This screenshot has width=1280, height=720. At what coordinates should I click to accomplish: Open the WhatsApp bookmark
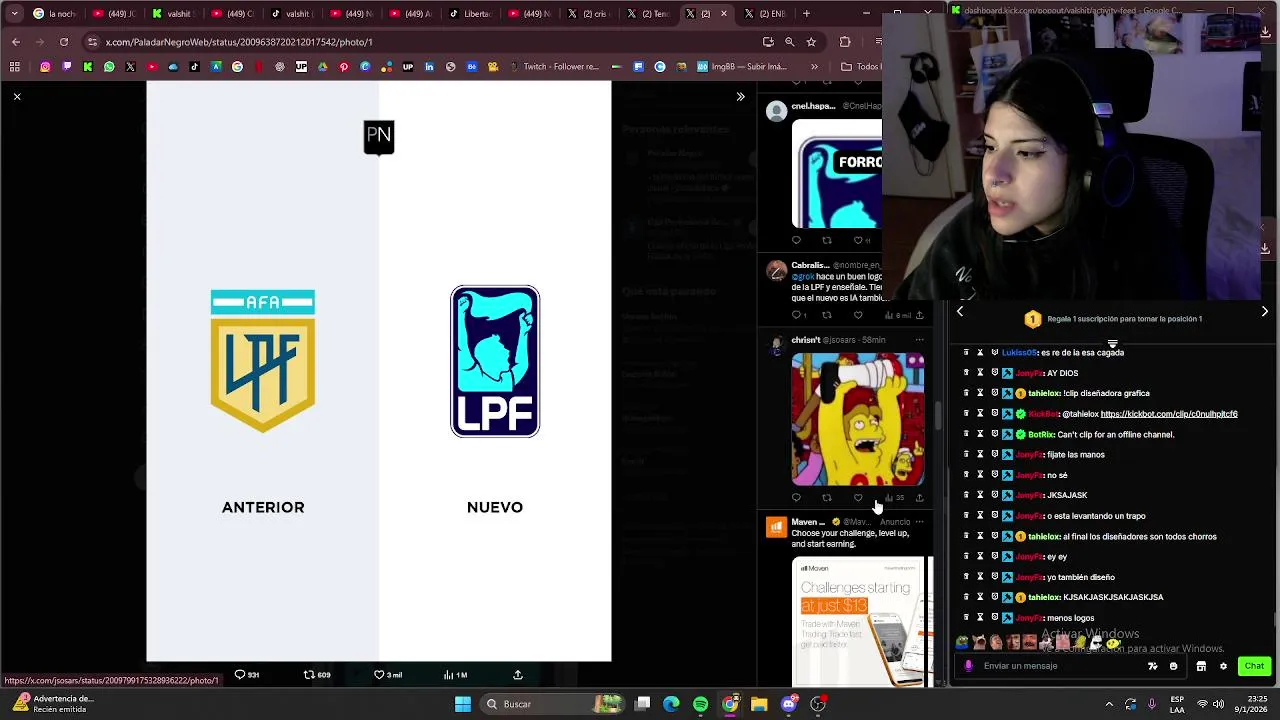click(109, 67)
